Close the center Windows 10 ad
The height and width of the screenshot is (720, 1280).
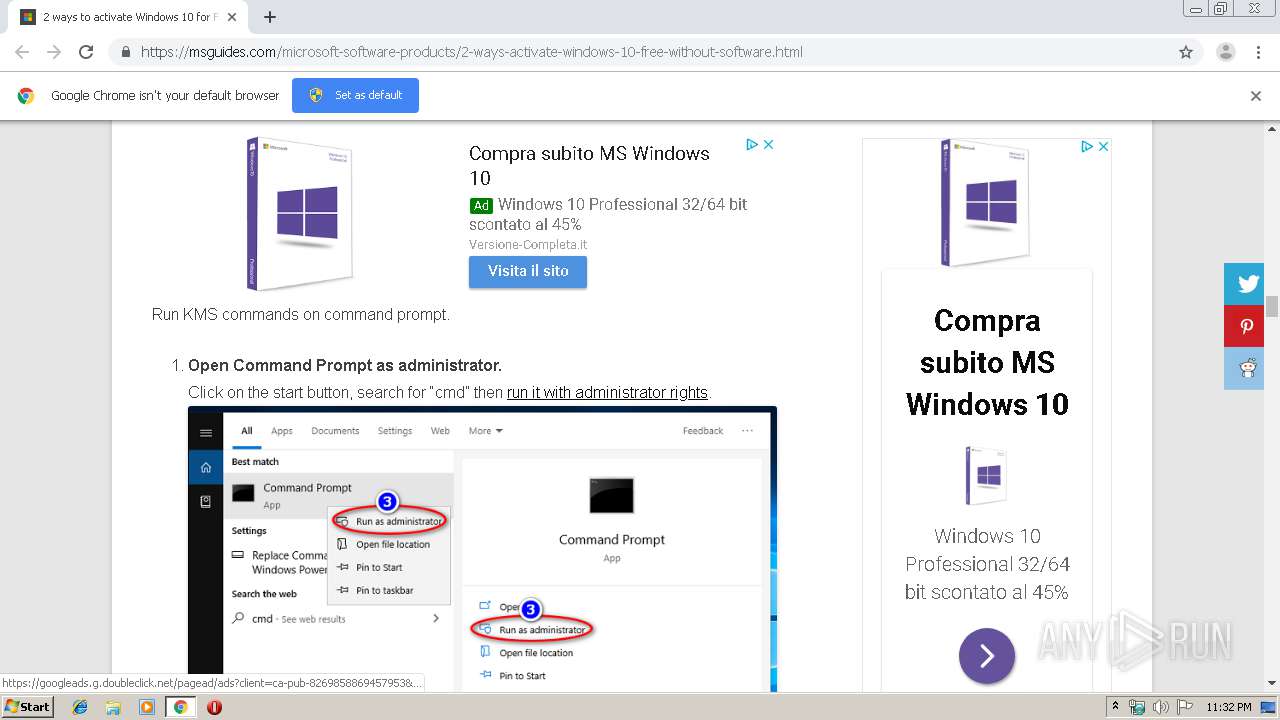point(769,144)
